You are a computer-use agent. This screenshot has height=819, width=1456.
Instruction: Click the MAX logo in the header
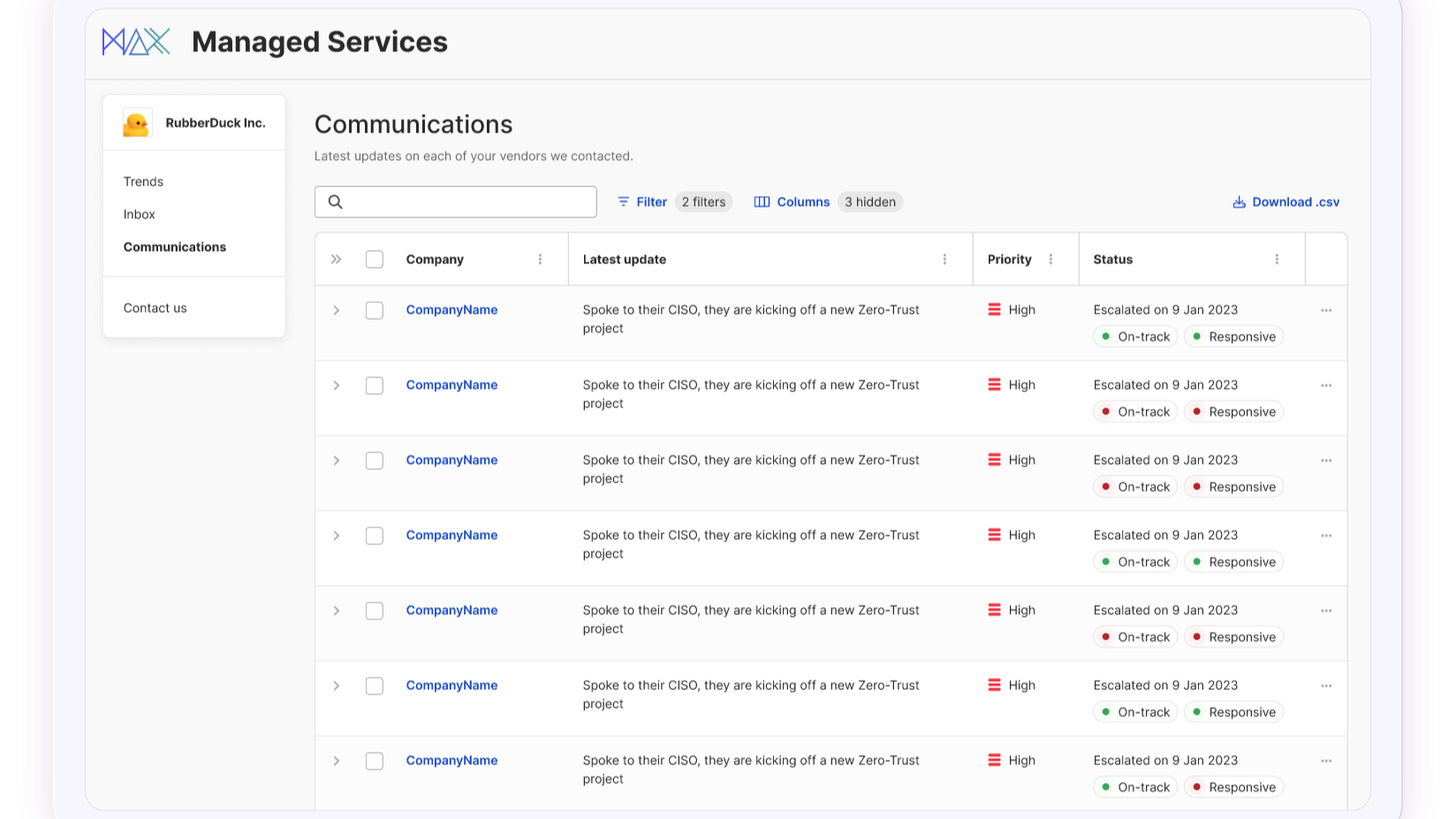136,42
